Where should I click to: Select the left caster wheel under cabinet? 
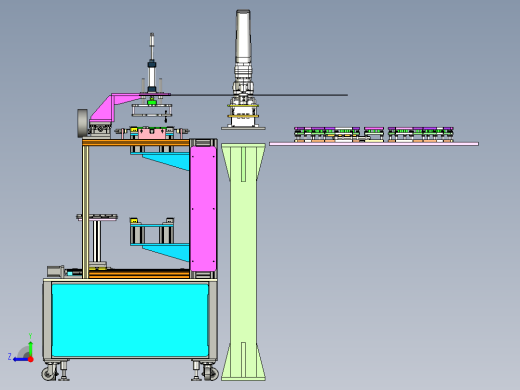coord(49,374)
